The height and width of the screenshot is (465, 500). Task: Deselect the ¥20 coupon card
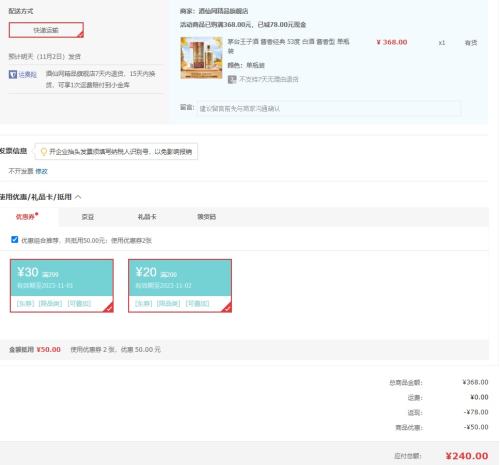[180, 286]
